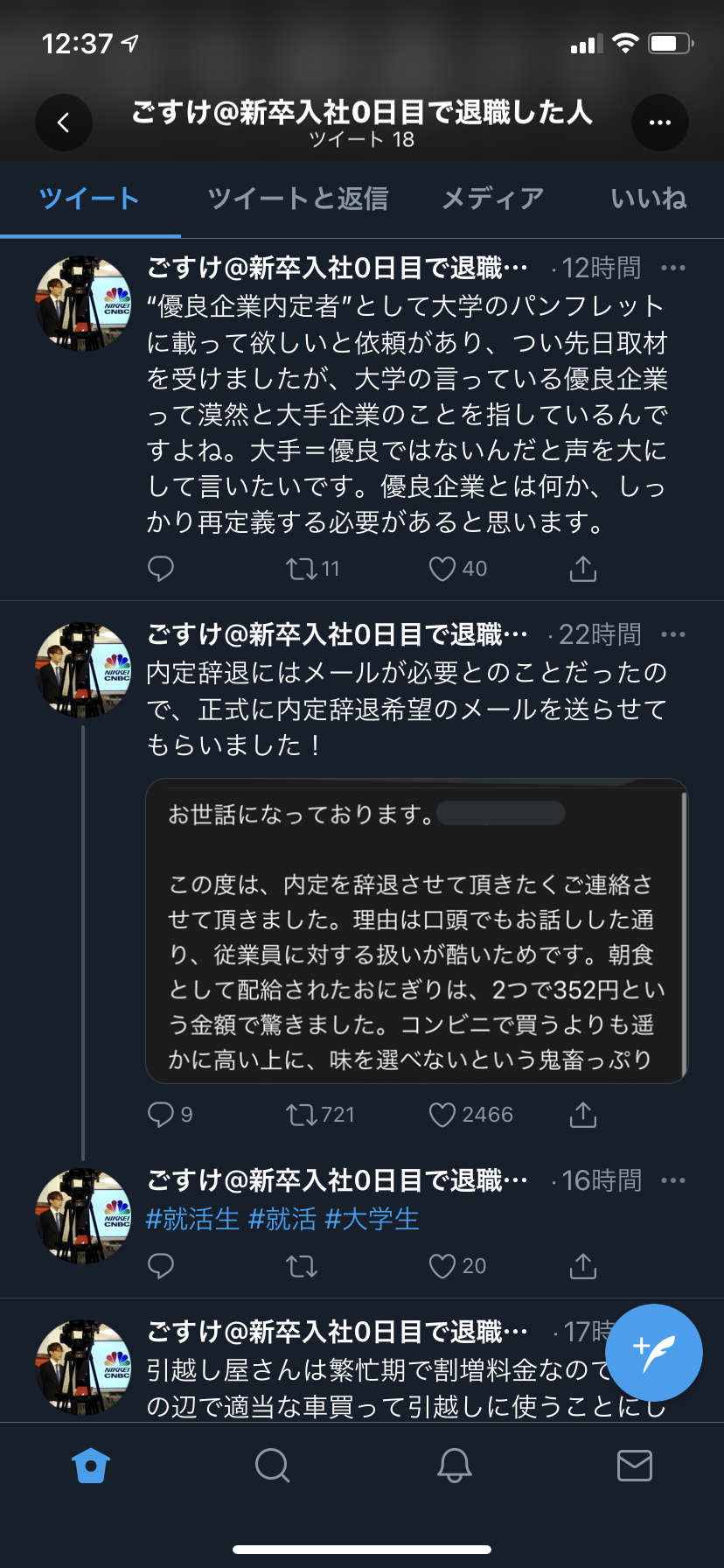Tap the back arrow to leave the profile

coord(63,122)
